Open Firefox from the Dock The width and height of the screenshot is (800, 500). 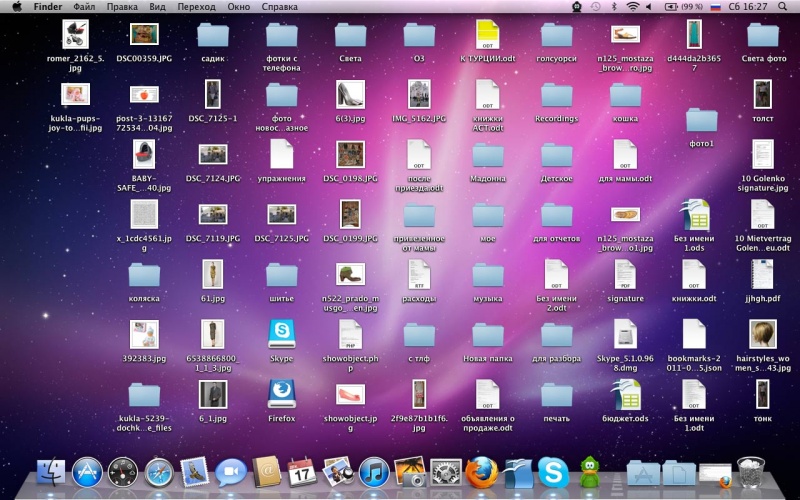[x=481, y=472]
